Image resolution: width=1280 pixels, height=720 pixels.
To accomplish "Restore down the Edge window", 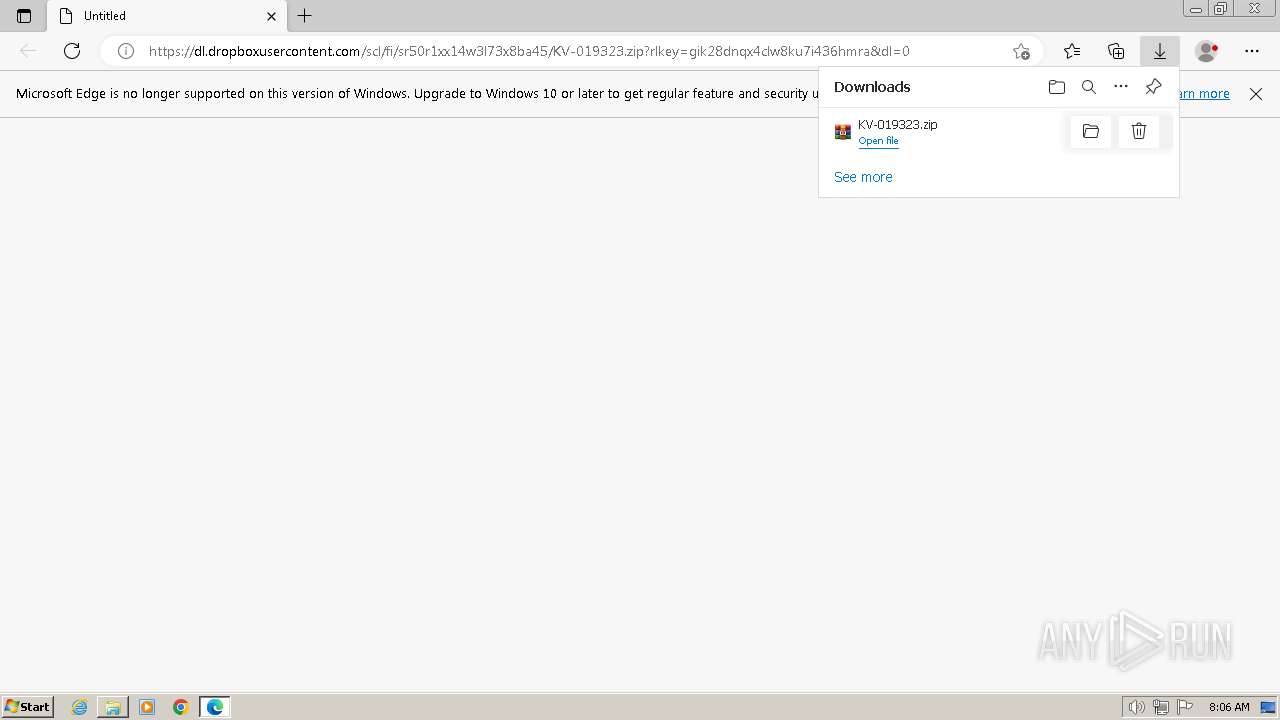I will pos(1221,9).
